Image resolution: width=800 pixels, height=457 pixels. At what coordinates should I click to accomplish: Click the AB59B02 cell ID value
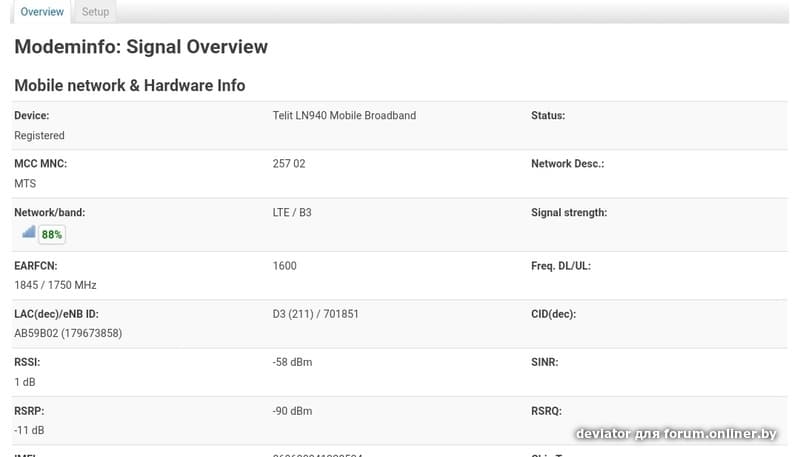click(x=68, y=334)
